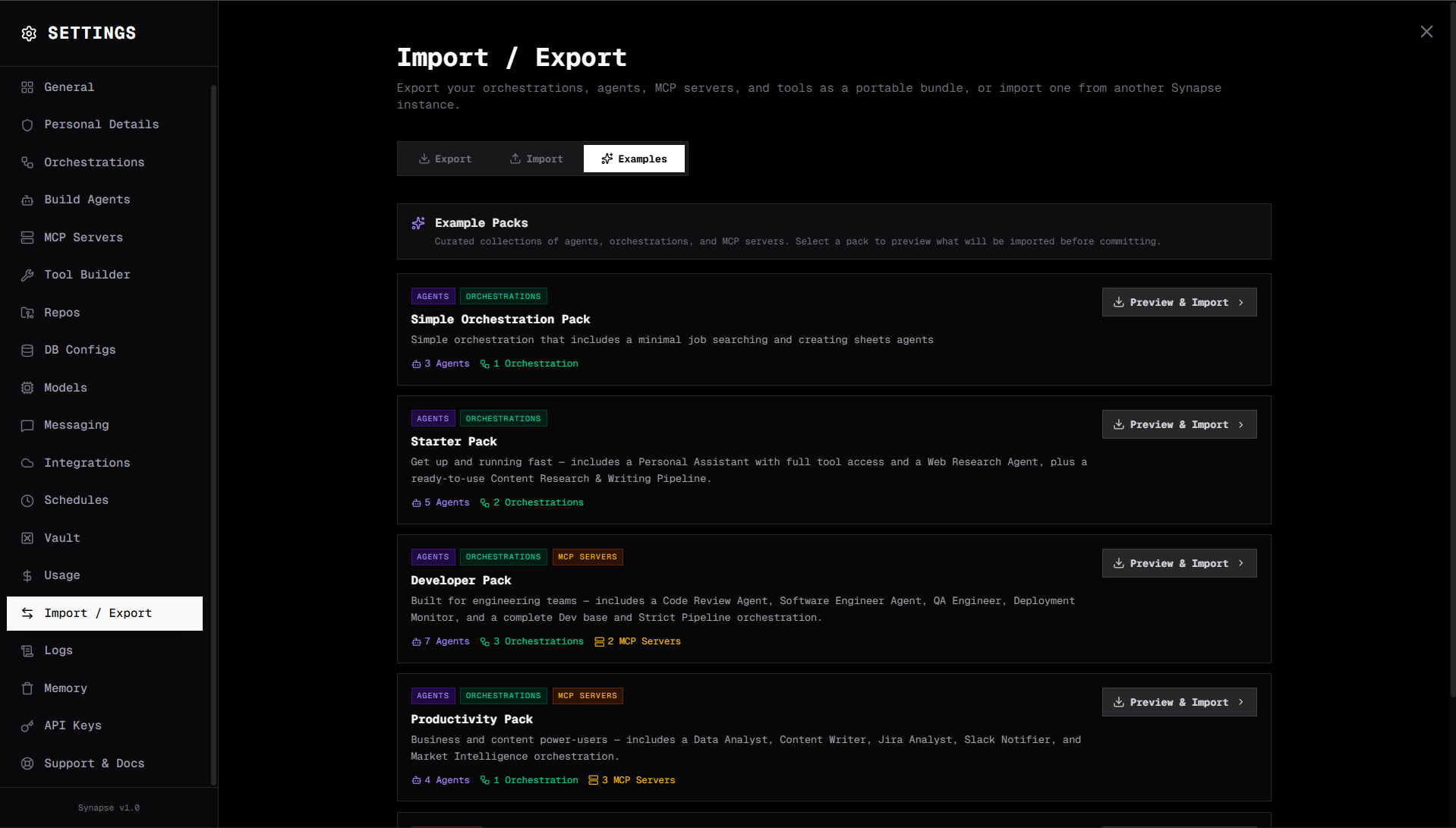Click the Simple Orchestration Pack title

tap(500, 320)
